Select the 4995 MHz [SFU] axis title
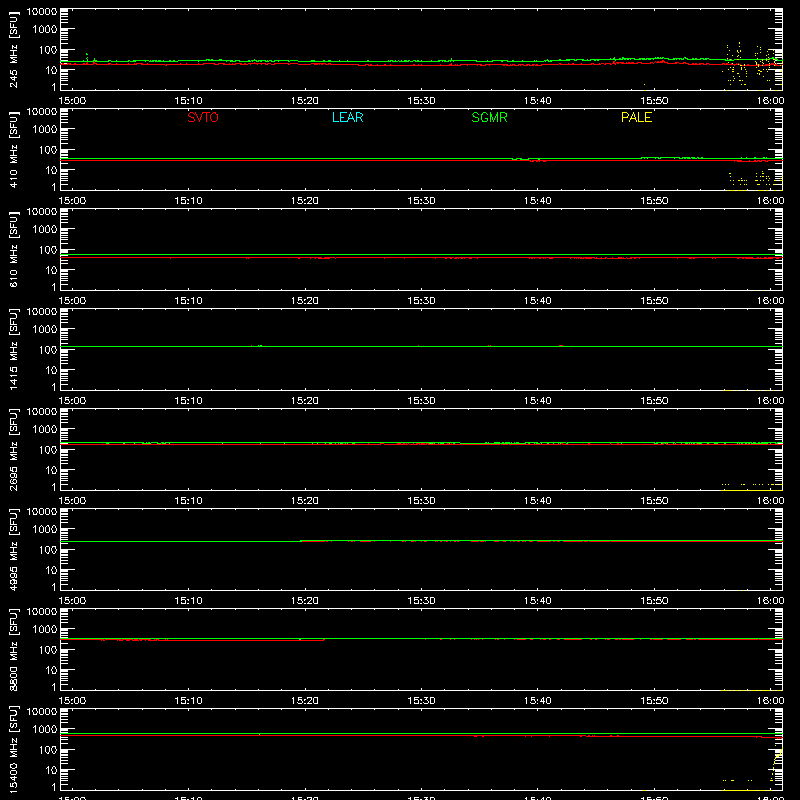Image resolution: width=800 pixels, height=800 pixels. click(x=14, y=549)
